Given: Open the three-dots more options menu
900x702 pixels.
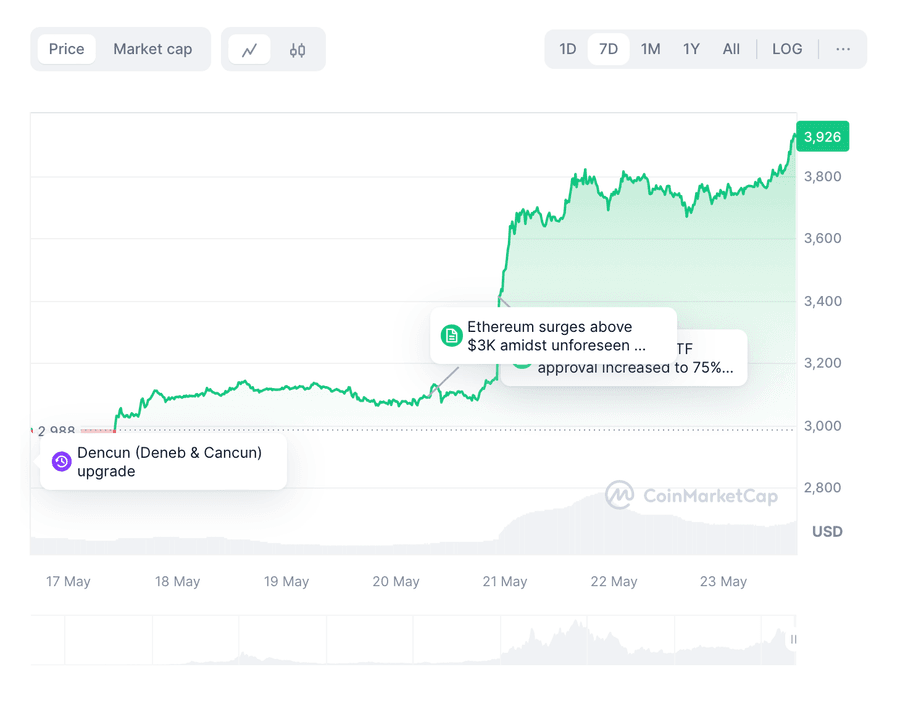Looking at the screenshot, I should (x=843, y=49).
